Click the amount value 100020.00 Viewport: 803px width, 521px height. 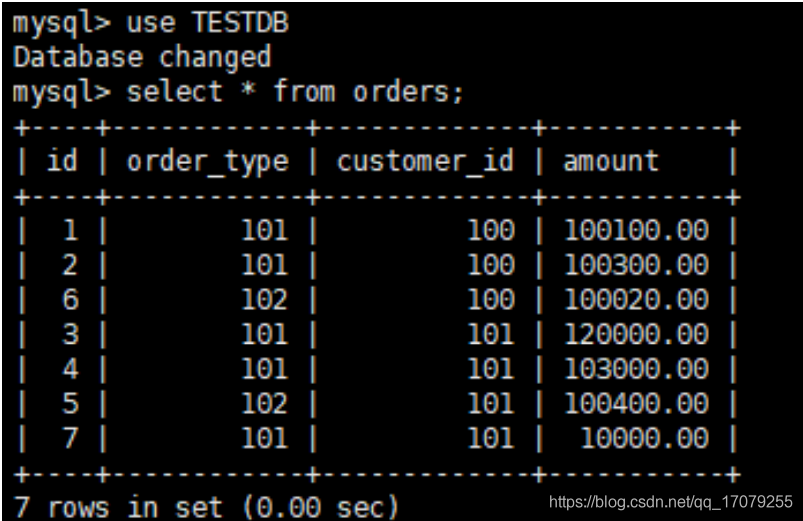coord(636,300)
